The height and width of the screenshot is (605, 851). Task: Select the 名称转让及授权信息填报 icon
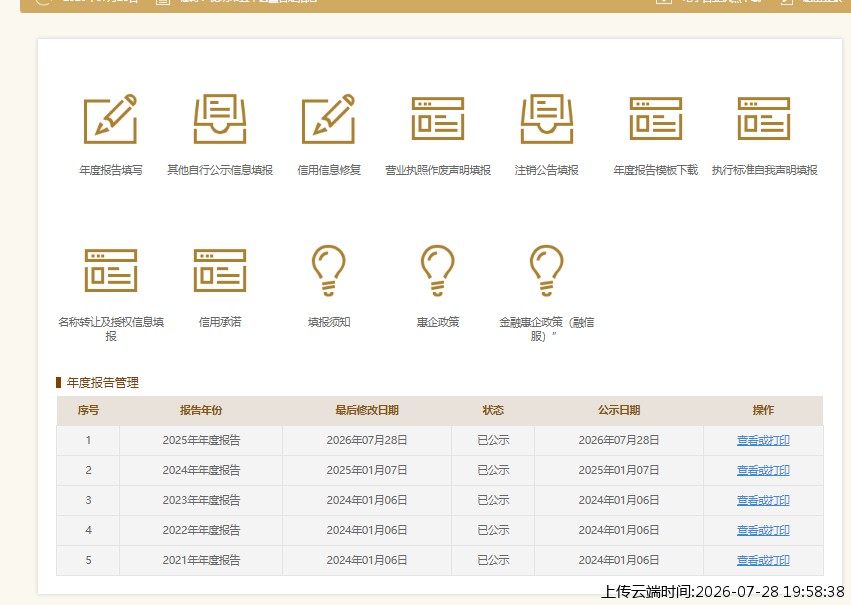(x=111, y=270)
